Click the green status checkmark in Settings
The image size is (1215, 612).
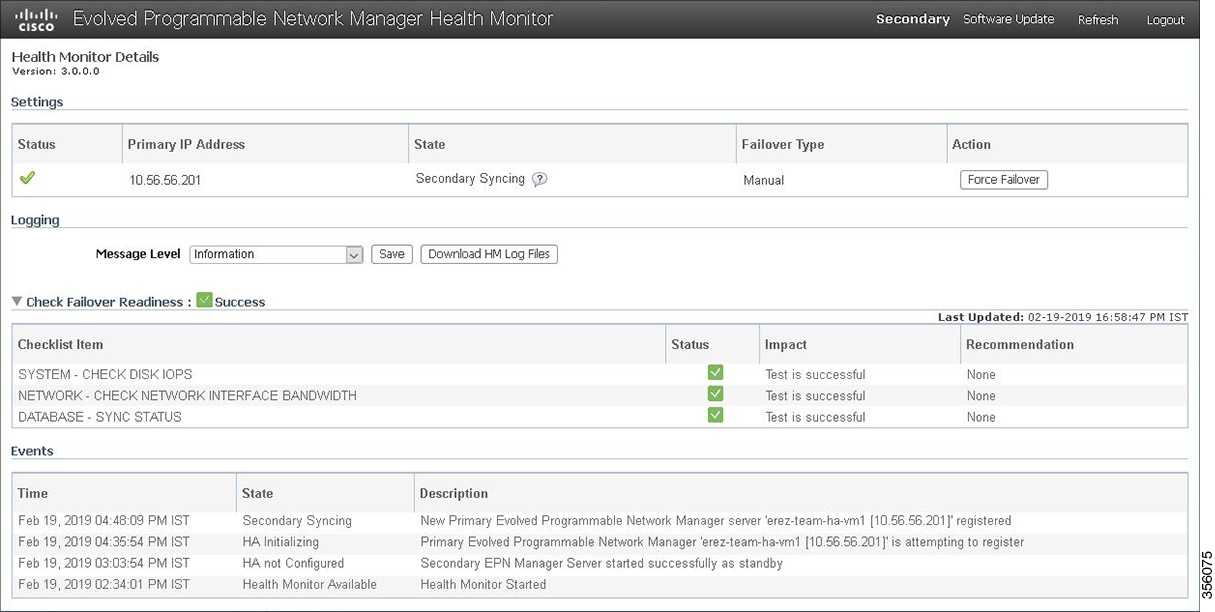click(x=27, y=177)
